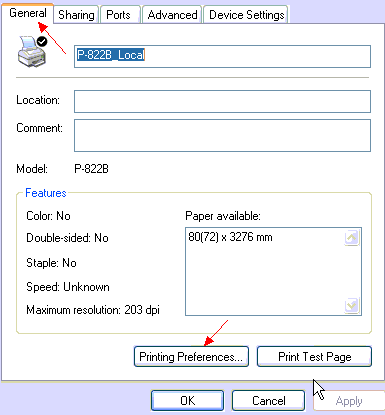Click inside the Comment text box
385x415 pixels.
coord(222,135)
